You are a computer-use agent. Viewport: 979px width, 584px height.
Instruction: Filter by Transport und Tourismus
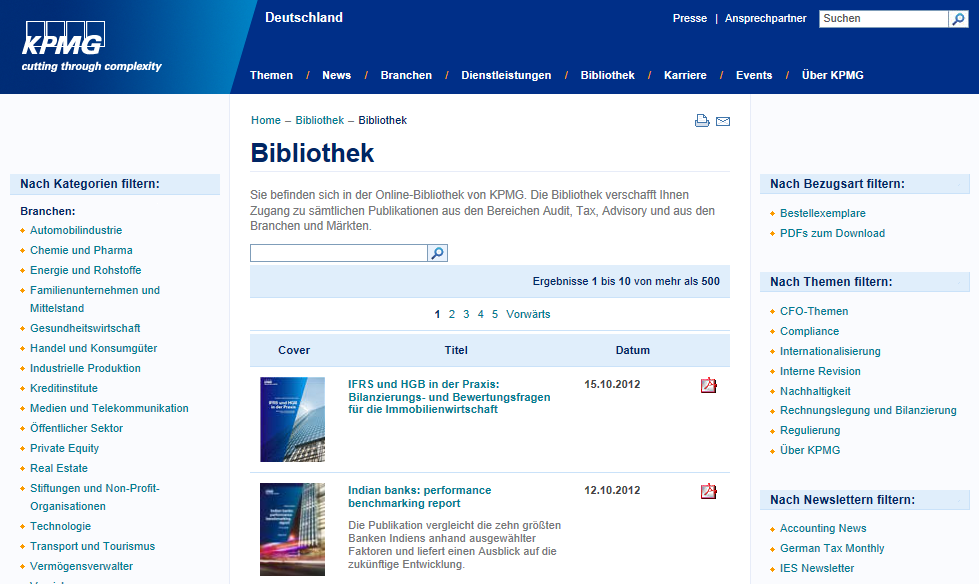[x=92, y=547]
